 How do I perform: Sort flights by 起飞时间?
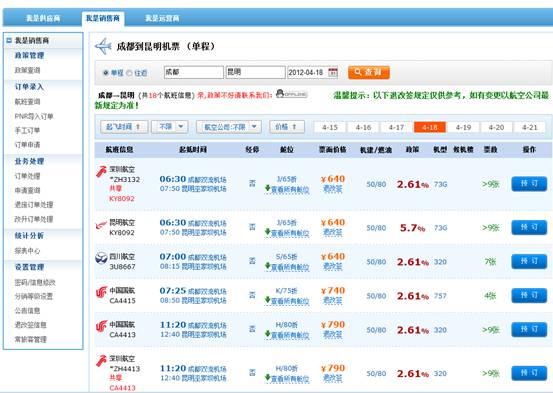click(x=124, y=127)
